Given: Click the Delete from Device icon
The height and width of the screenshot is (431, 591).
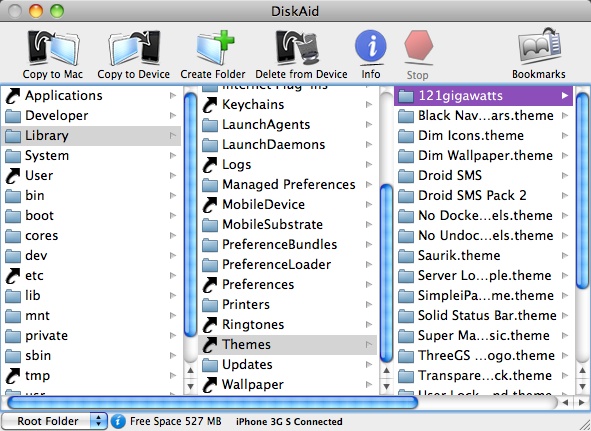Looking at the screenshot, I should click(x=299, y=48).
